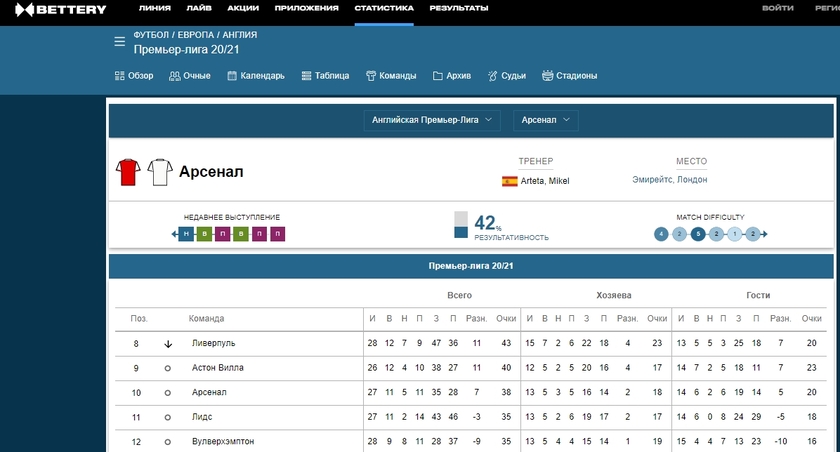Click the Команда column header
Viewport: 840px width, 452px height.
pos(206,319)
